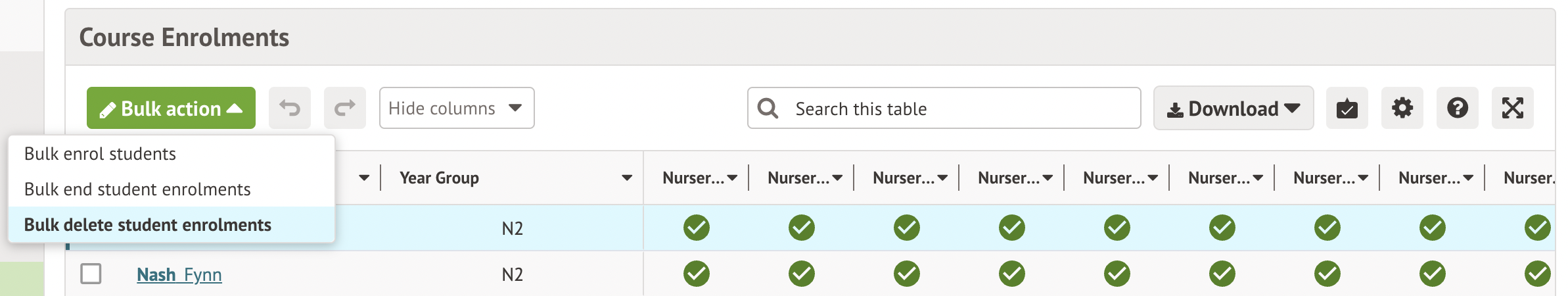1568x296 pixels.
Task: Click the search magnifier icon
Action: click(768, 108)
